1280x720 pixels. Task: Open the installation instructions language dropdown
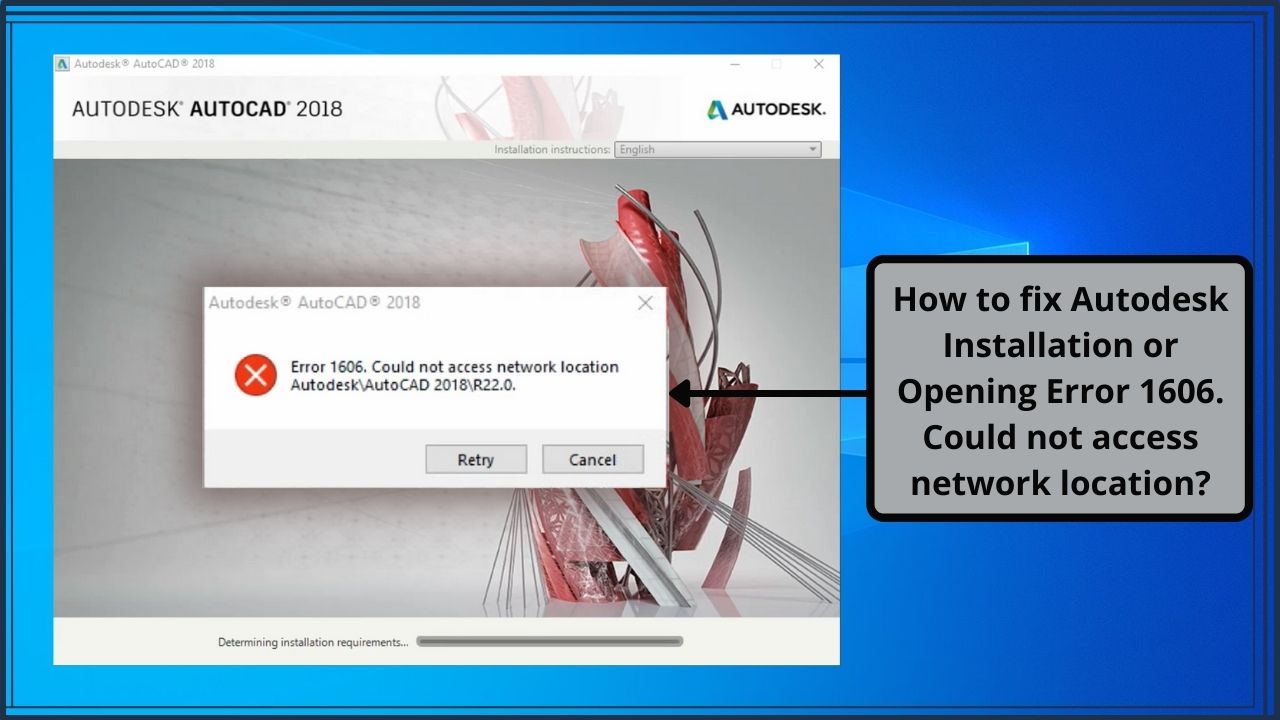717,150
